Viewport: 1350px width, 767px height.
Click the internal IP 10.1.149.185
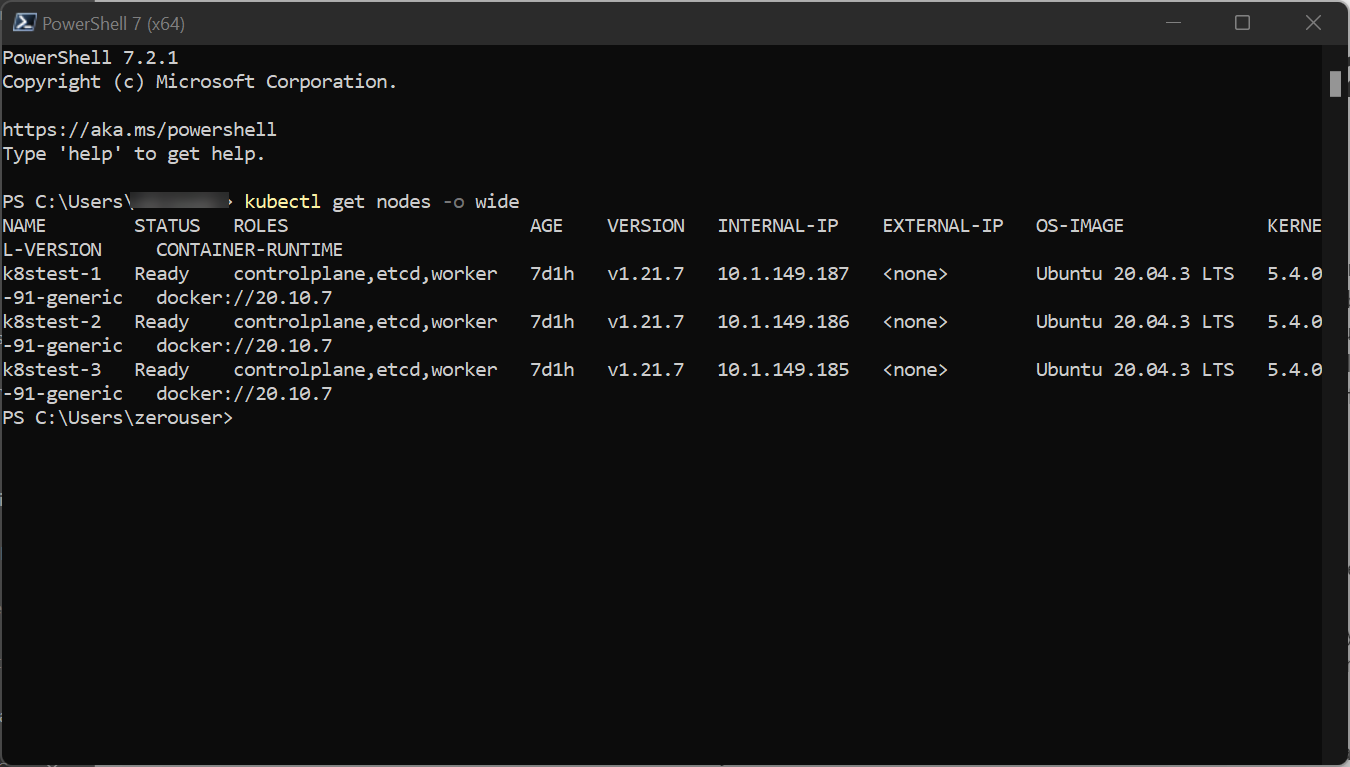783,370
